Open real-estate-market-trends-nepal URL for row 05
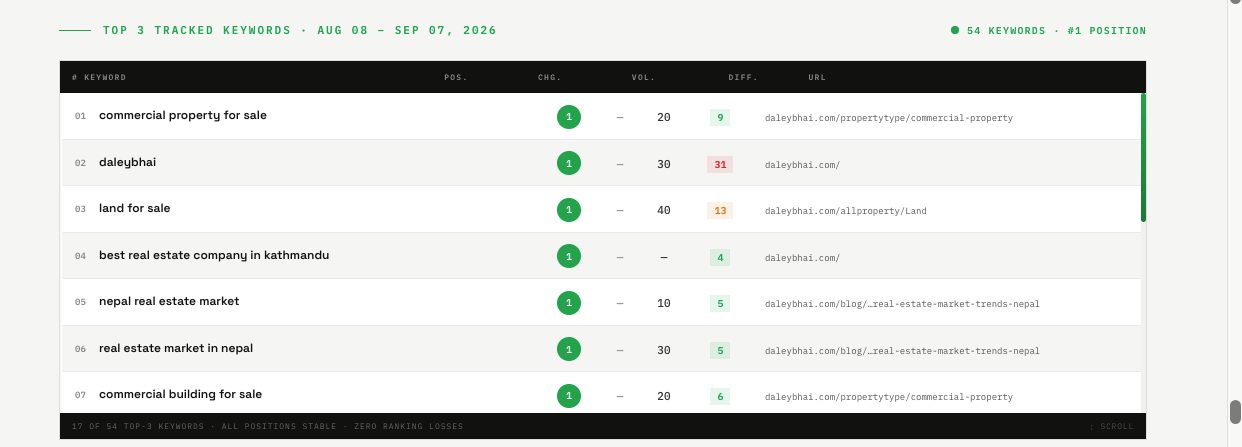The image size is (1242, 447). coord(902,304)
